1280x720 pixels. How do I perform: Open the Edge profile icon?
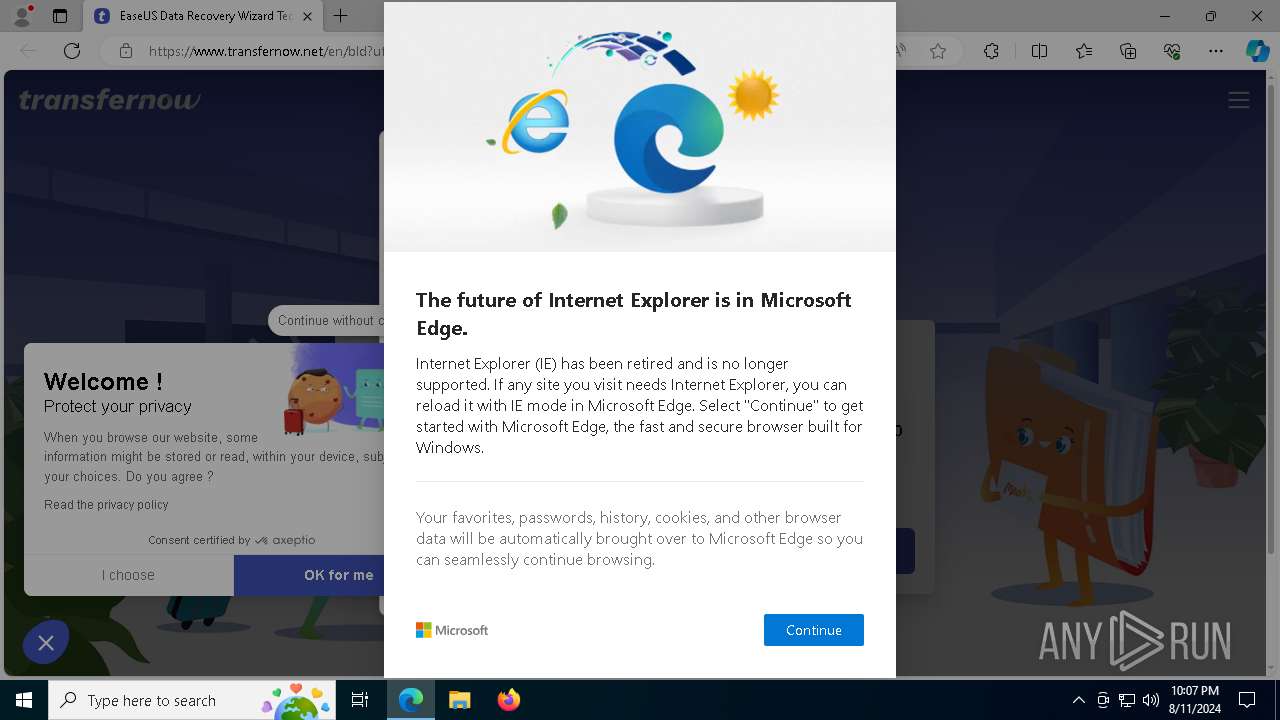pos(22,16)
